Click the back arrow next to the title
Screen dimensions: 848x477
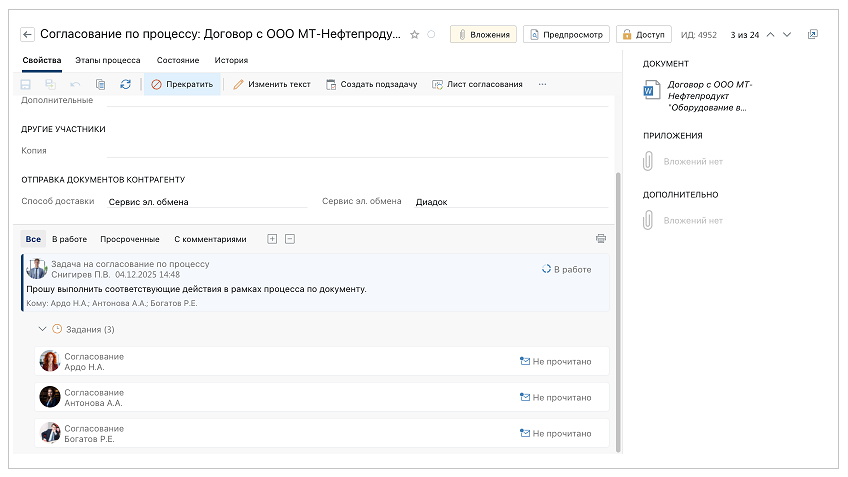tap(28, 34)
